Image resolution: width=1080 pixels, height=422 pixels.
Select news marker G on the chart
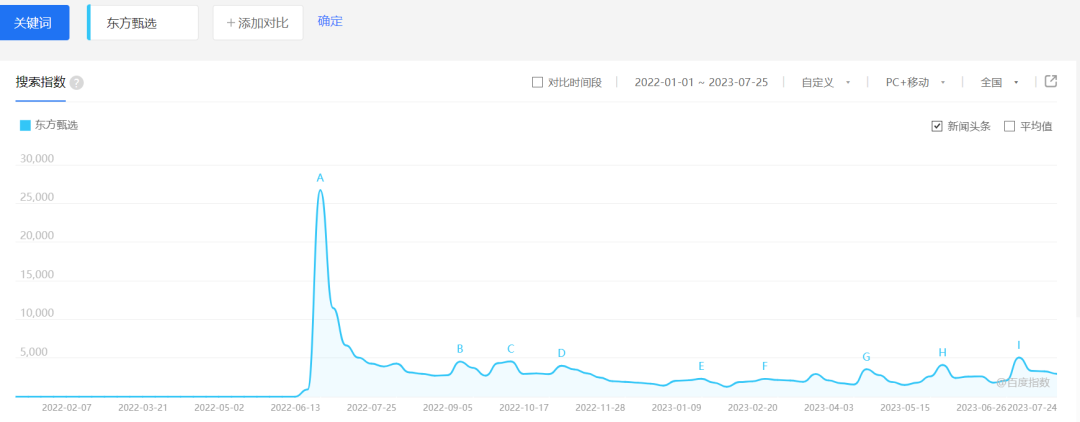(x=866, y=357)
